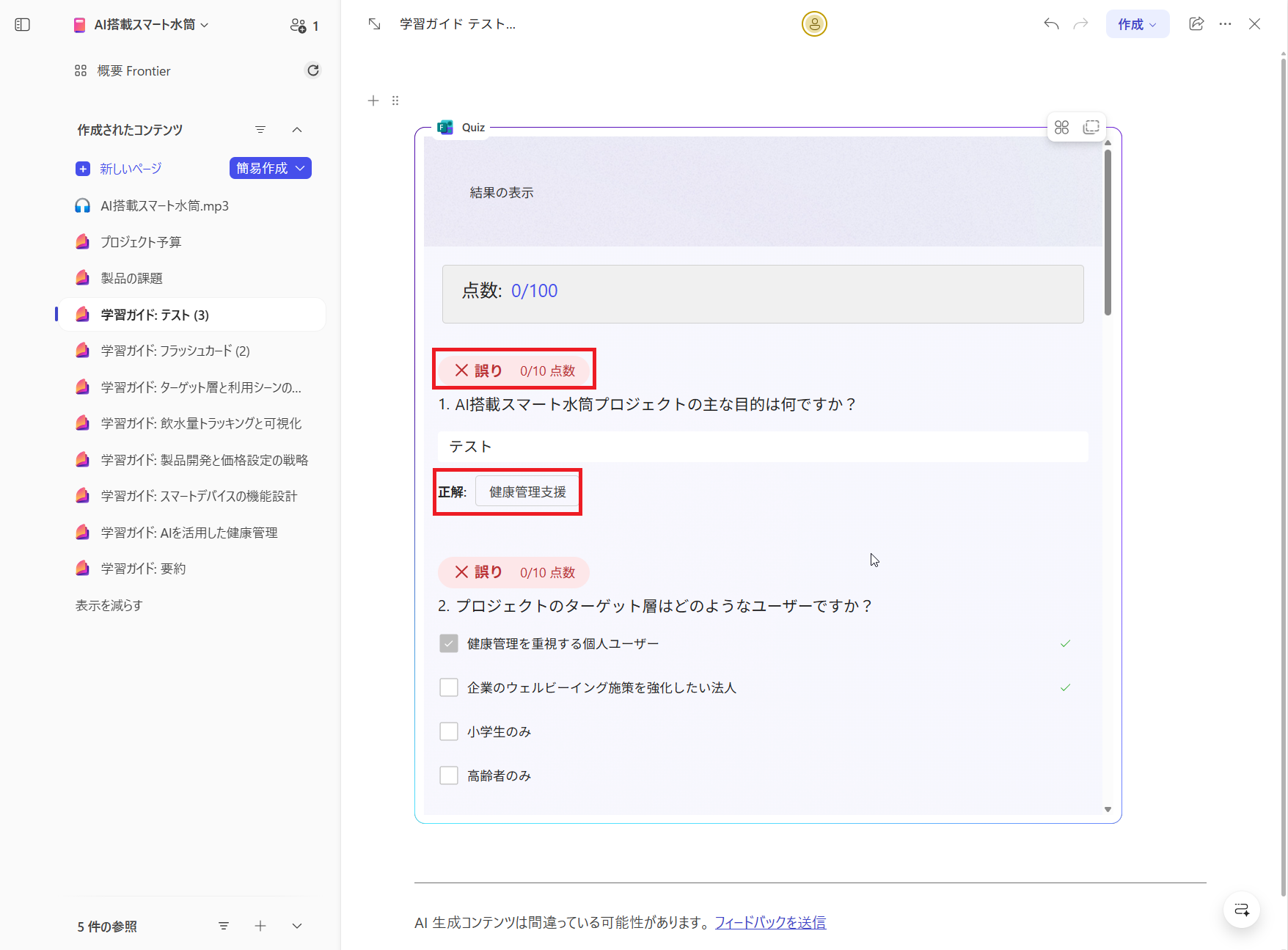Screen dimensions: 1288x950
Task: Click the フィードバックを送信 link
Action: click(x=769, y=922)
